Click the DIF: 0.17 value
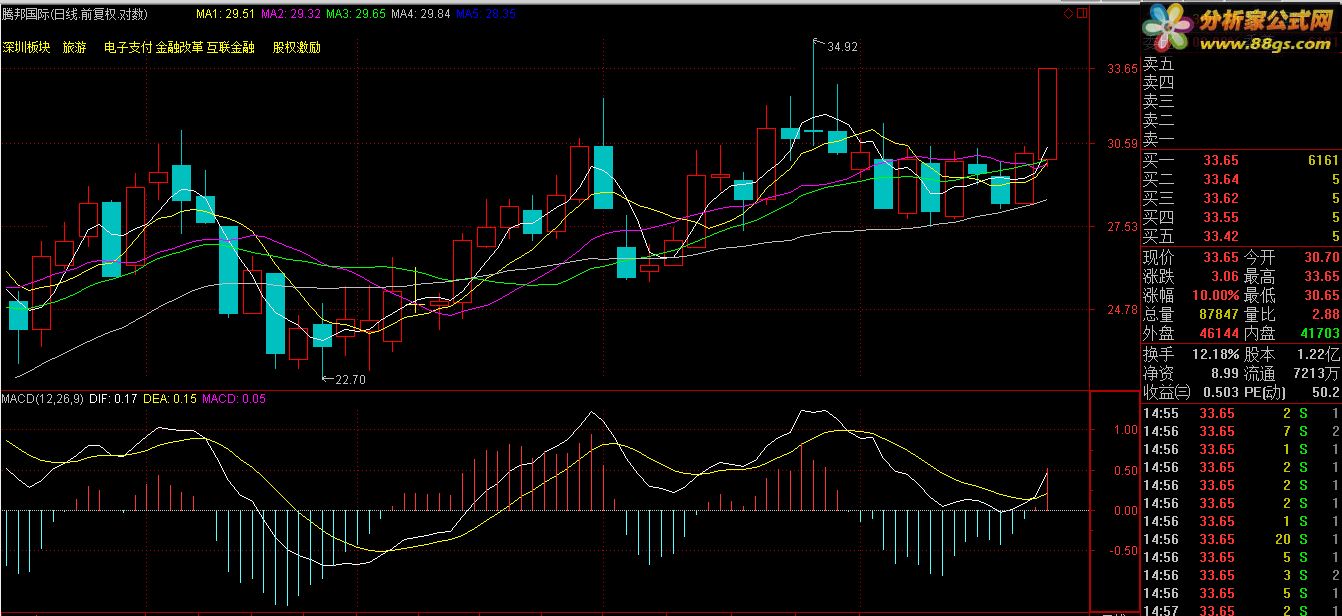The width and height of the screenshot is (1342, 616). pyautogui.click(x=113, y=399)
